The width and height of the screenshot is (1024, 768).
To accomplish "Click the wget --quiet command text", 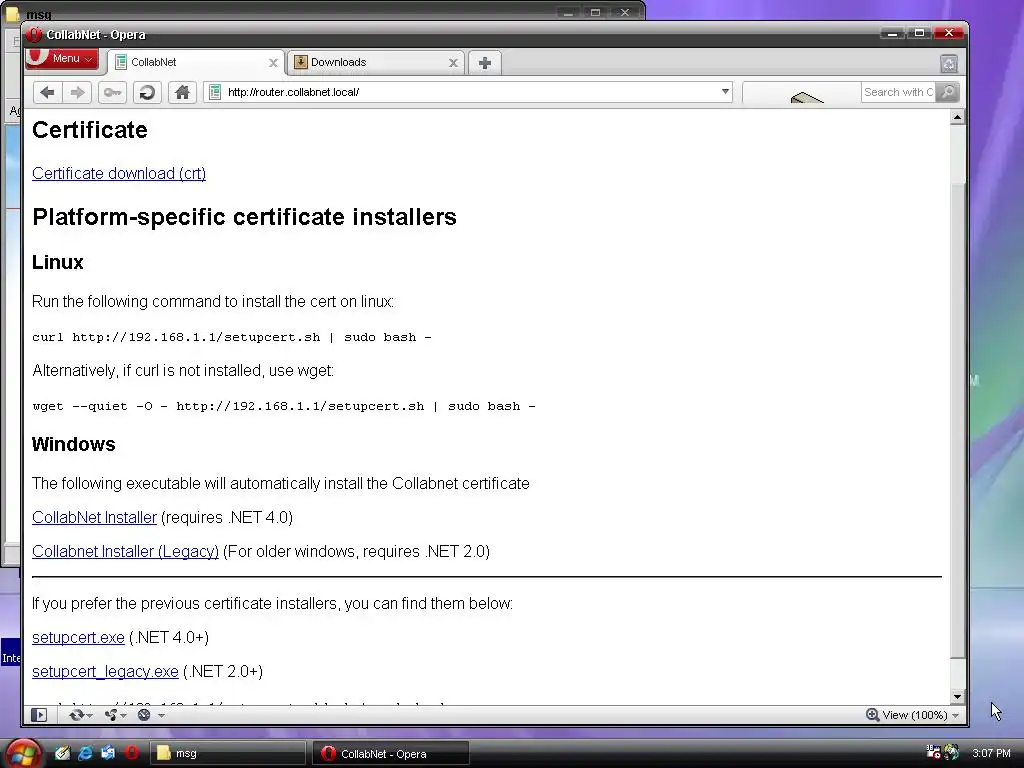I will coord(284,406).
